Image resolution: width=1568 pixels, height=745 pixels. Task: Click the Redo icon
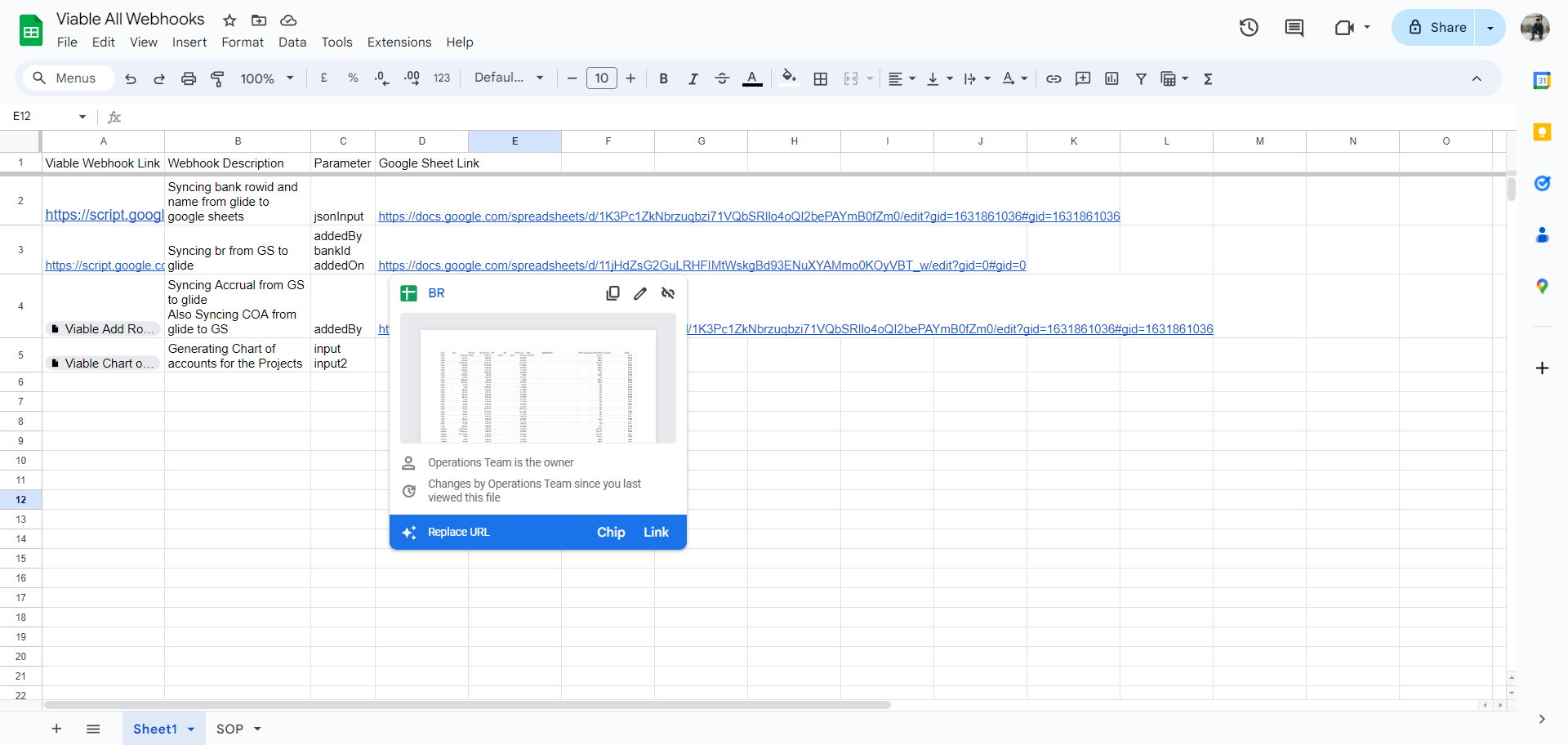point(159,78)
